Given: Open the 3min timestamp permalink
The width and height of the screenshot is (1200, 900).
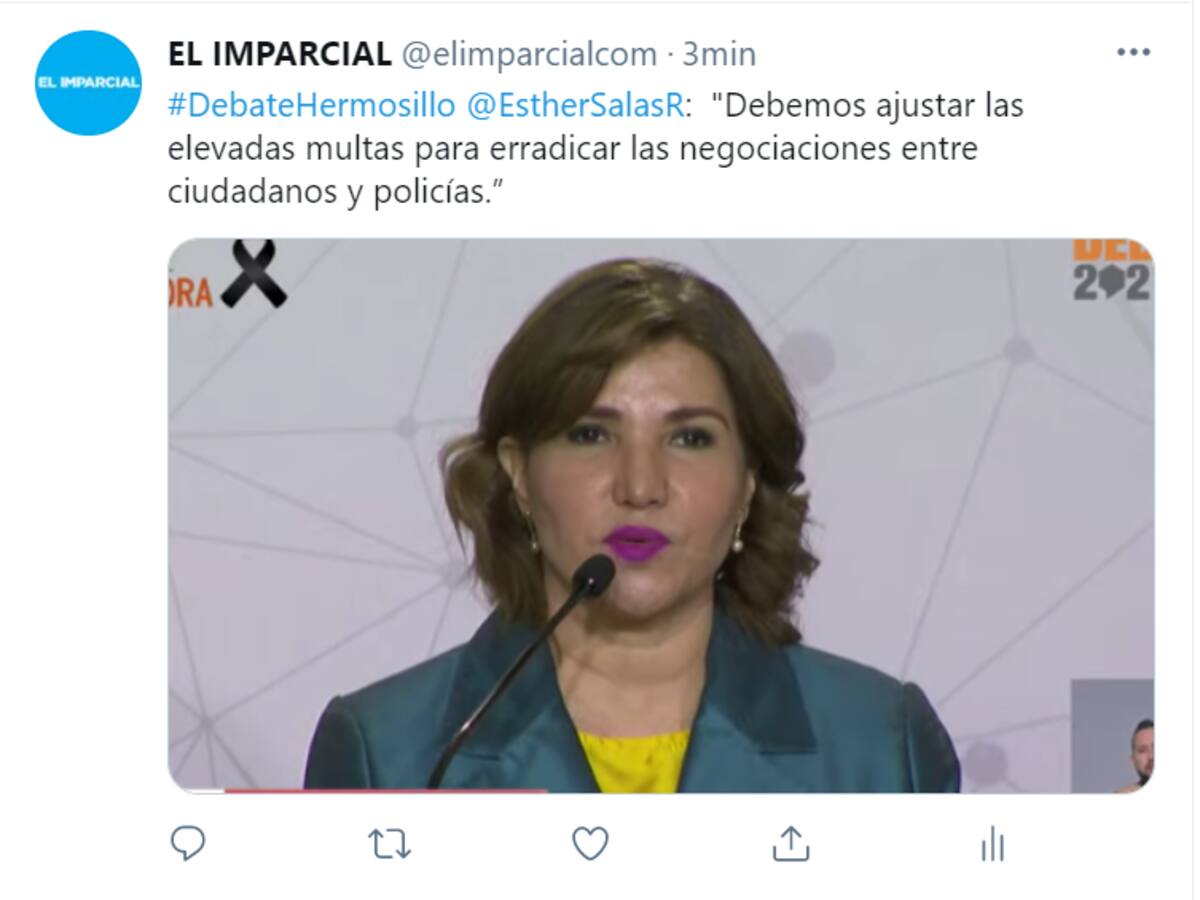Looking at the screenshot, I should [x=720, y=54].
